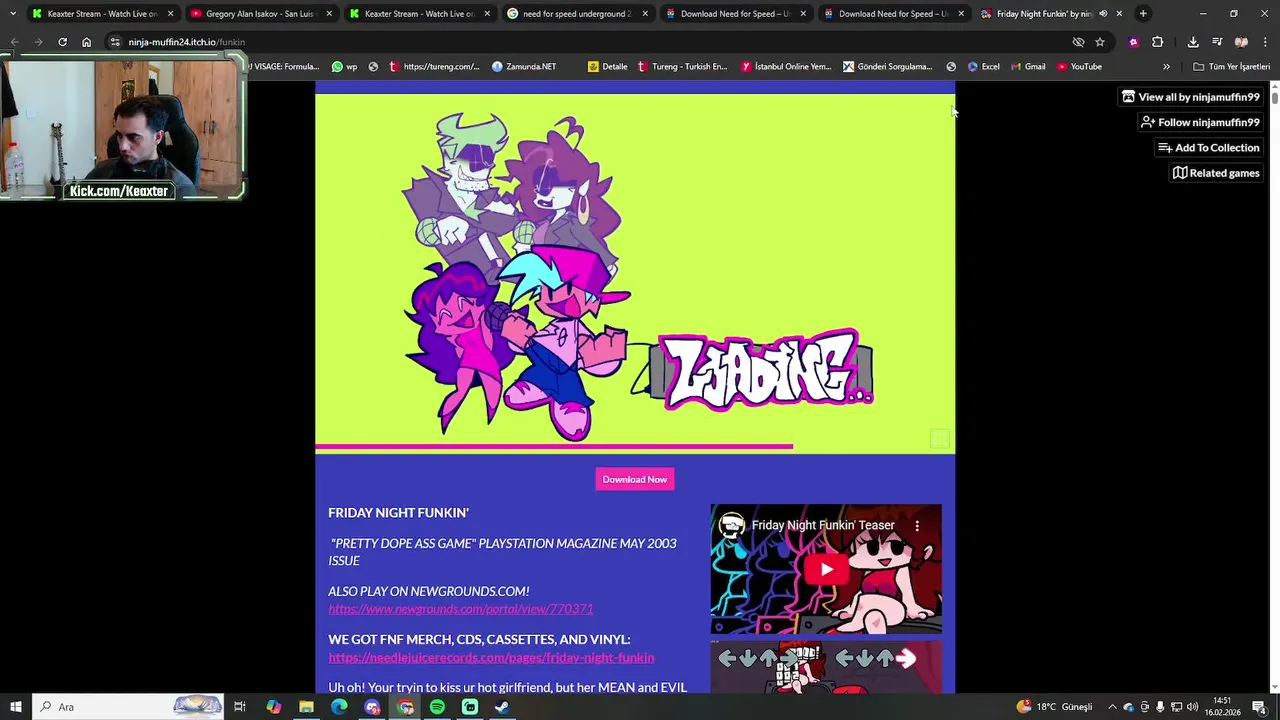
Task: Follow ninjamuffin99 on itch.io
Action: pos(1200,122)
